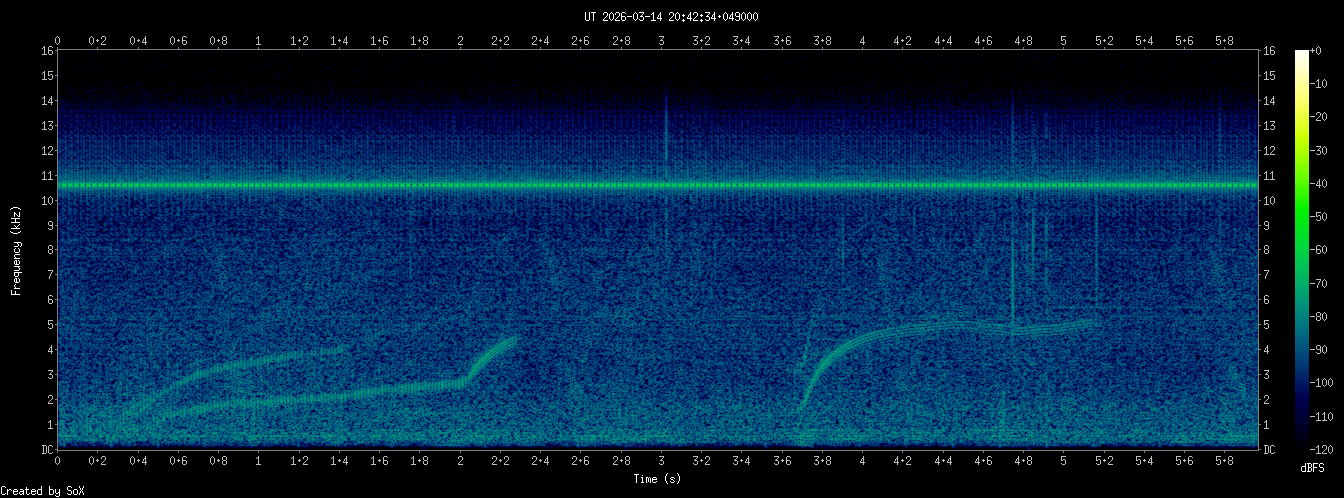The height and width of the screenshot is (498, 1344).
Task: Click the white top of the color bar
Action: [x=1301, y=54]
